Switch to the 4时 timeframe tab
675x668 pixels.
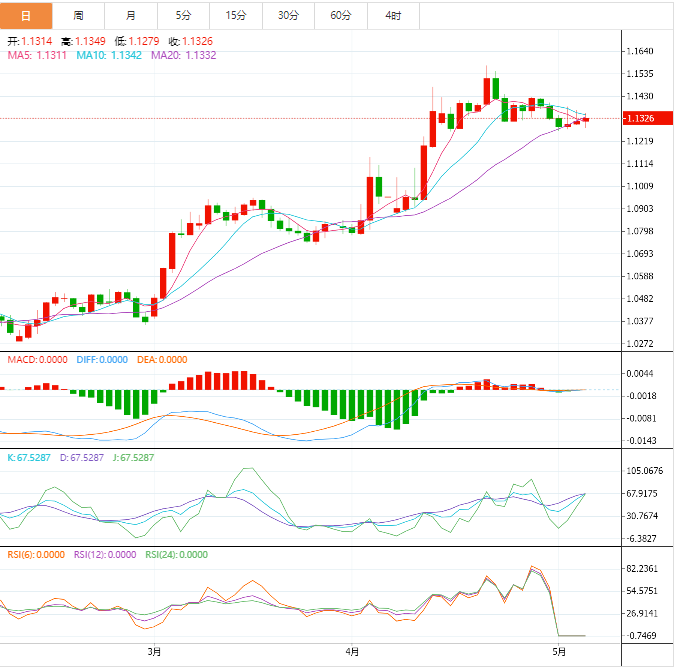[x=393, y=15]
